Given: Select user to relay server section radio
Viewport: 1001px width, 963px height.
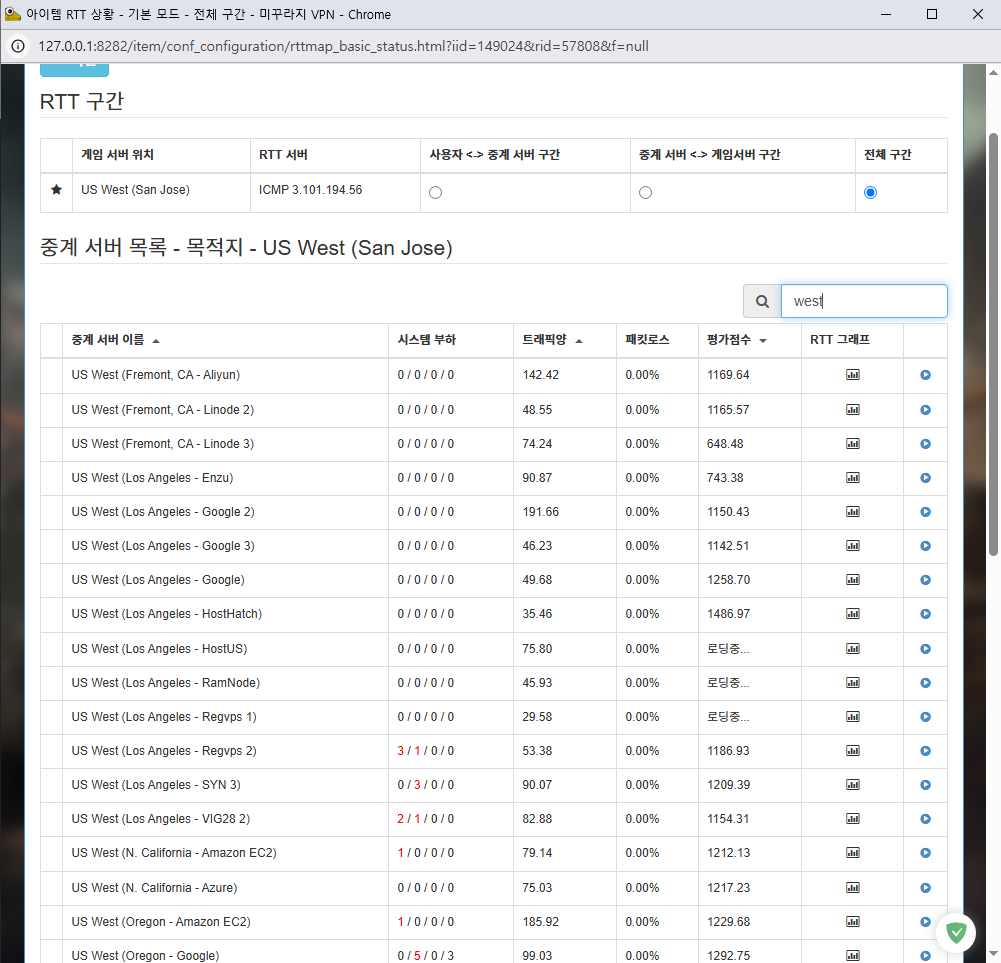Looking at the screenshot, I should point(435,192).
